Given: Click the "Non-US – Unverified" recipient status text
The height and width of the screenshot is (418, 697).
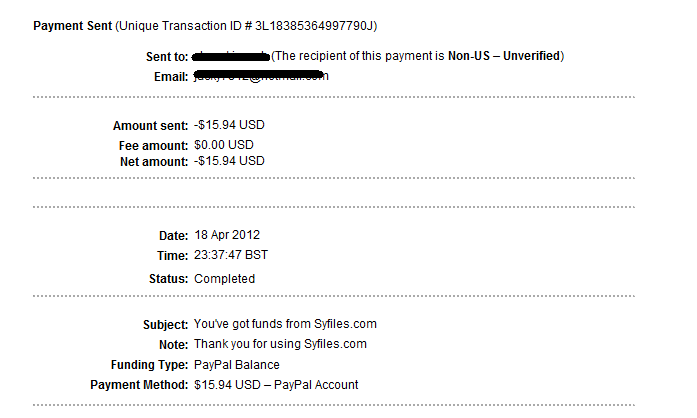Looking at the screenshot, I should [506, 56].
